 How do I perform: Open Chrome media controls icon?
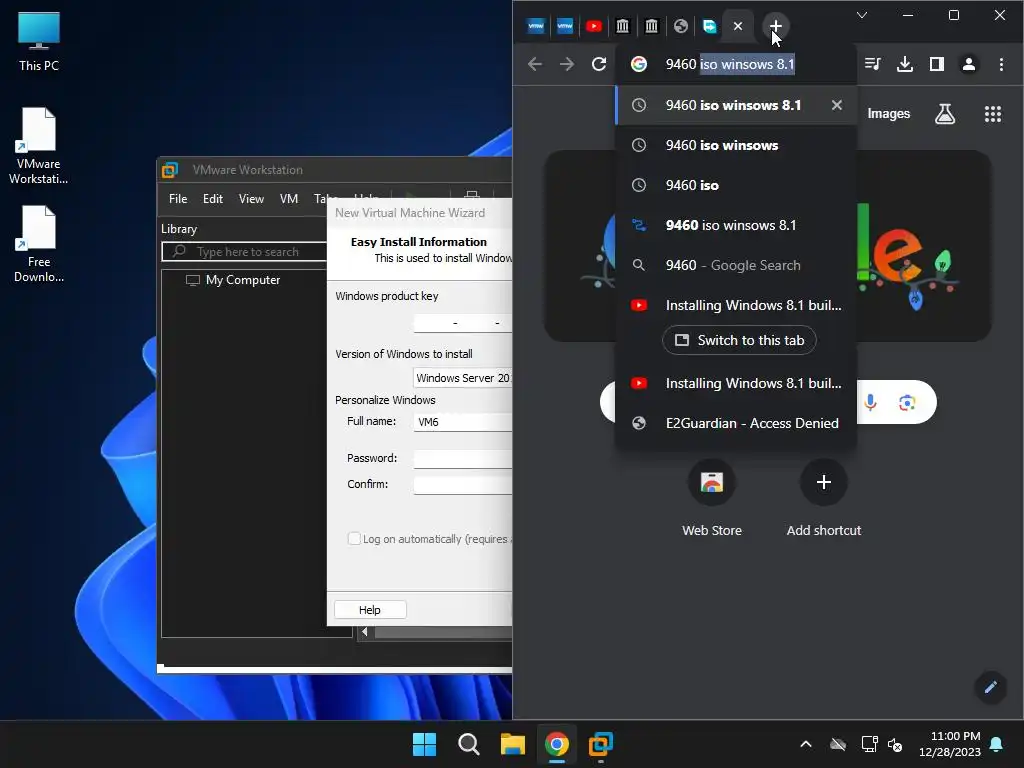(872, 64)
